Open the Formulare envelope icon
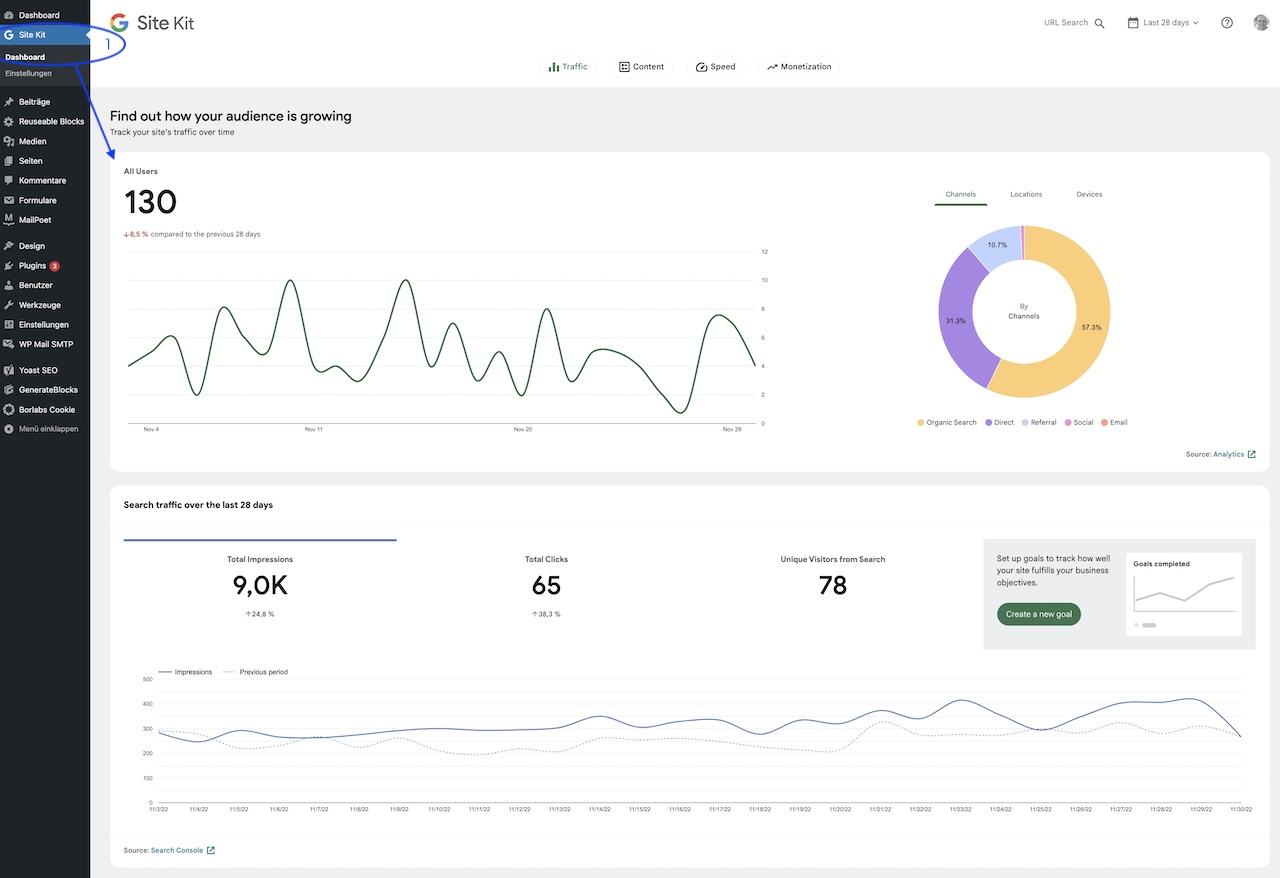Image resolution: width=1280 pixels, height=878 pixels. coord(9,201)
